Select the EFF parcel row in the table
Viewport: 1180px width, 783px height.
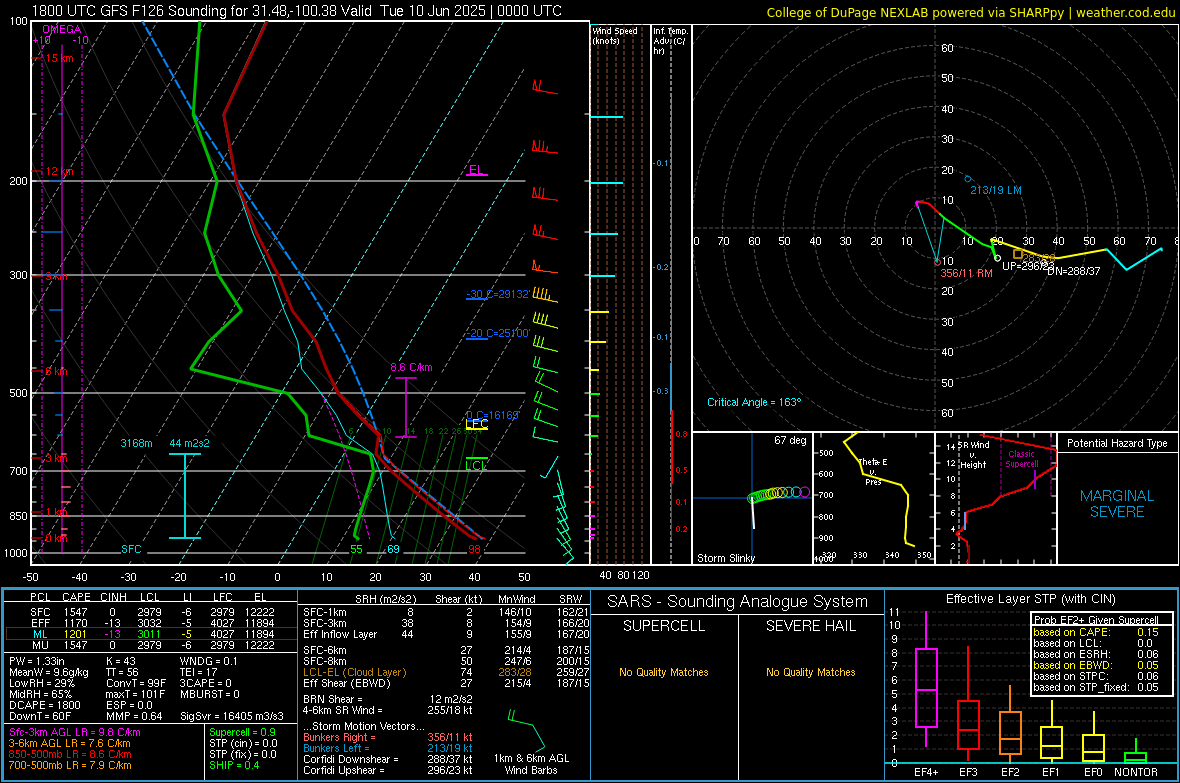[x=151, y=623]
